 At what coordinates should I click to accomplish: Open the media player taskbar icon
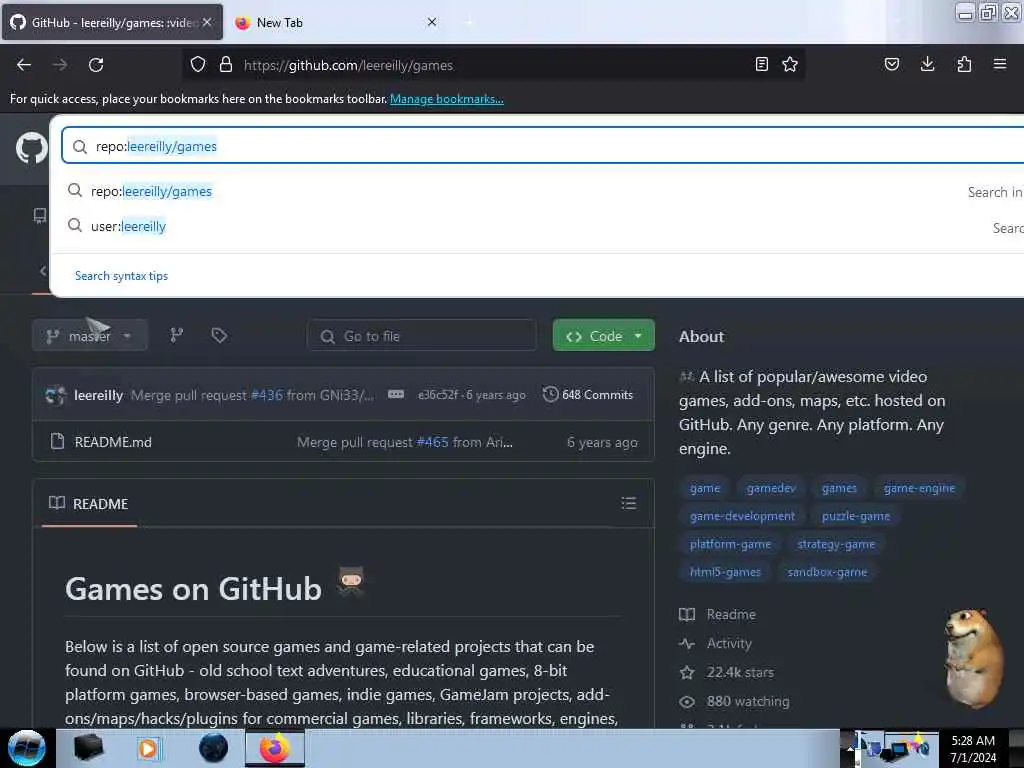tap(148, 748)
